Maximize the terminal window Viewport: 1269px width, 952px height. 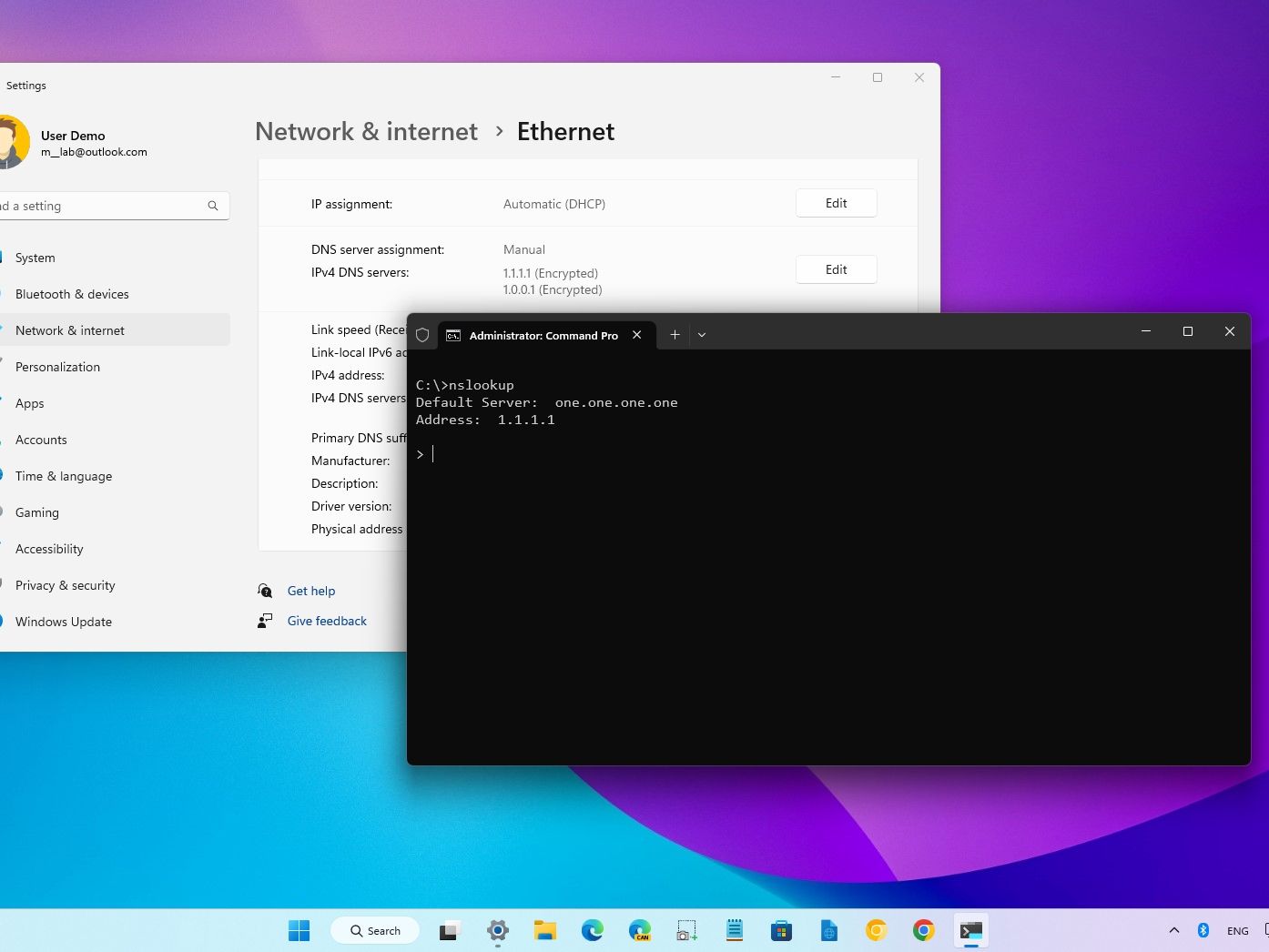coord(1188,331)
